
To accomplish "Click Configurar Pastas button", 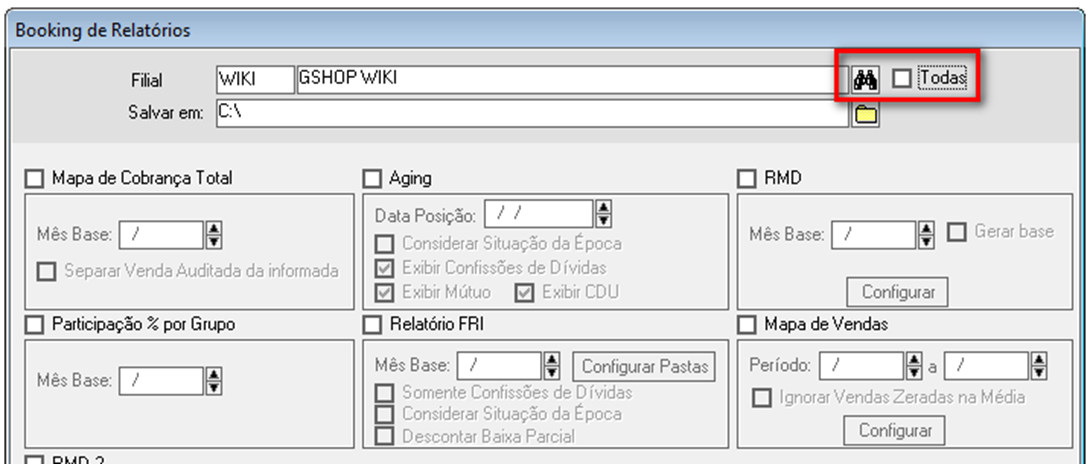I will (644, 367).
